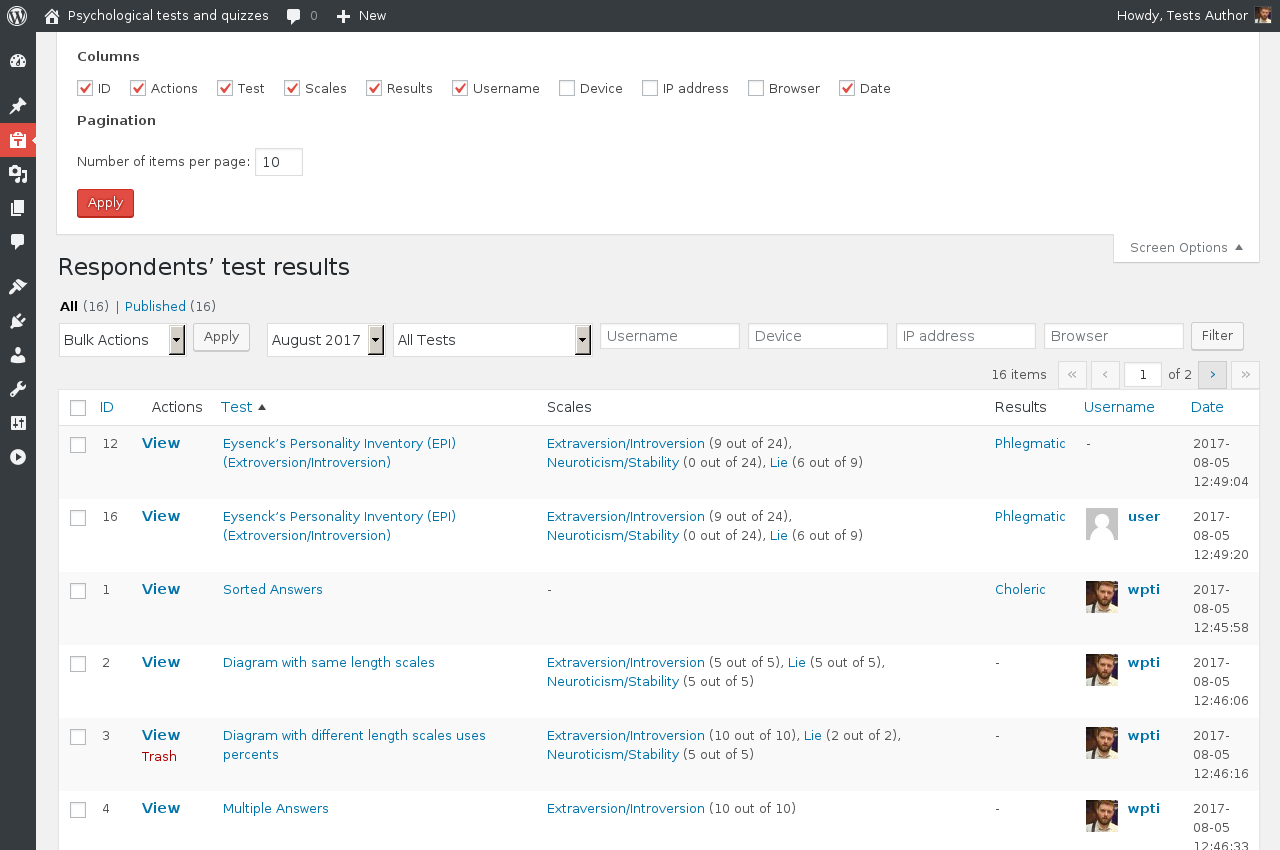The image size is (1280, 850).
Task: Open the Published results filter link
Action: [x=155, y=306]
